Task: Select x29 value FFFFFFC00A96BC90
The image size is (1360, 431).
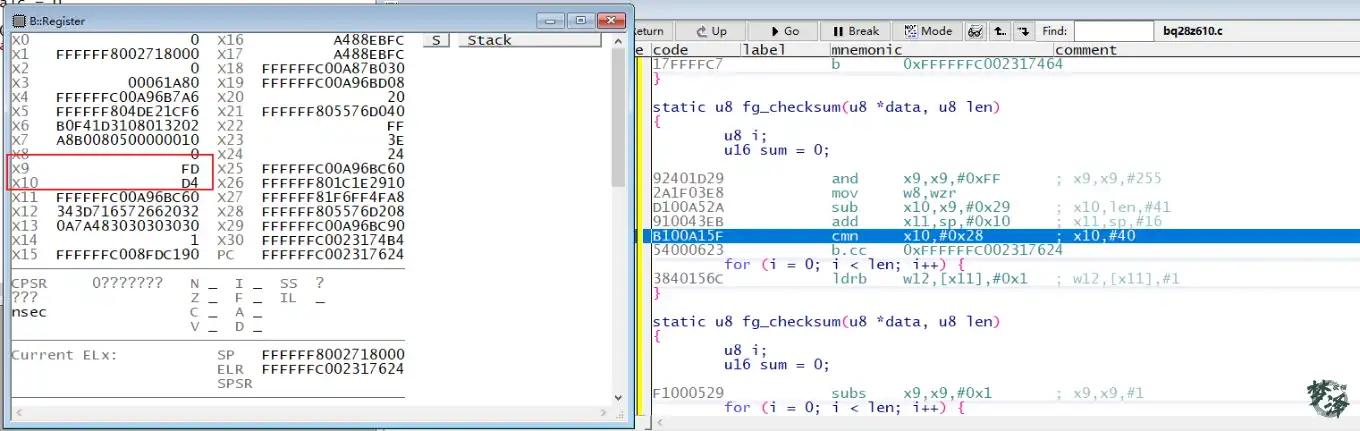Action: (x=333, y=226)
